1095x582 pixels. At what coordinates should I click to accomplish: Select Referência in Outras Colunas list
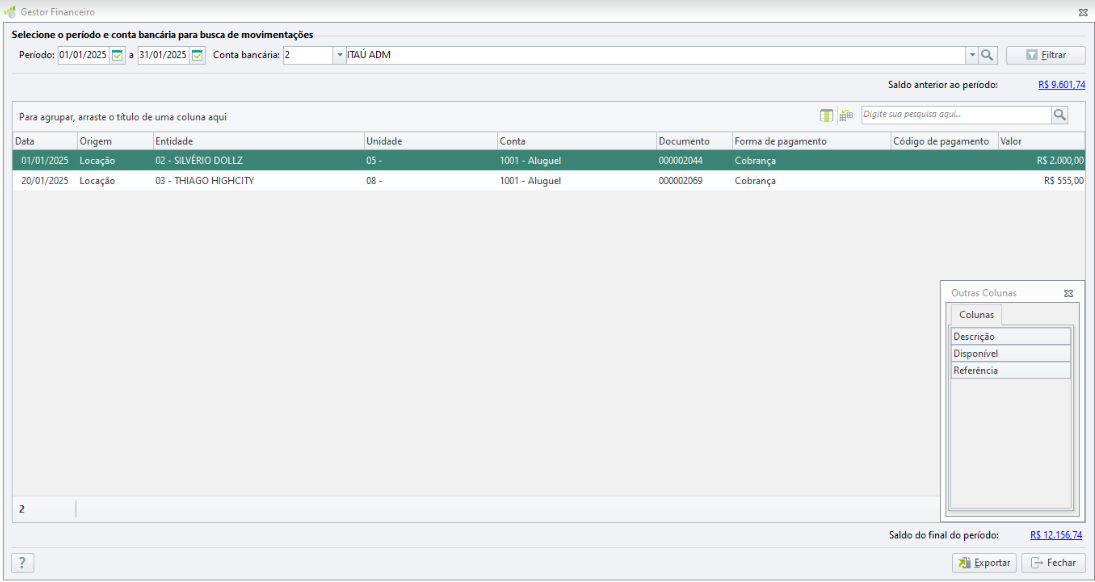[x=1011, y=370]
